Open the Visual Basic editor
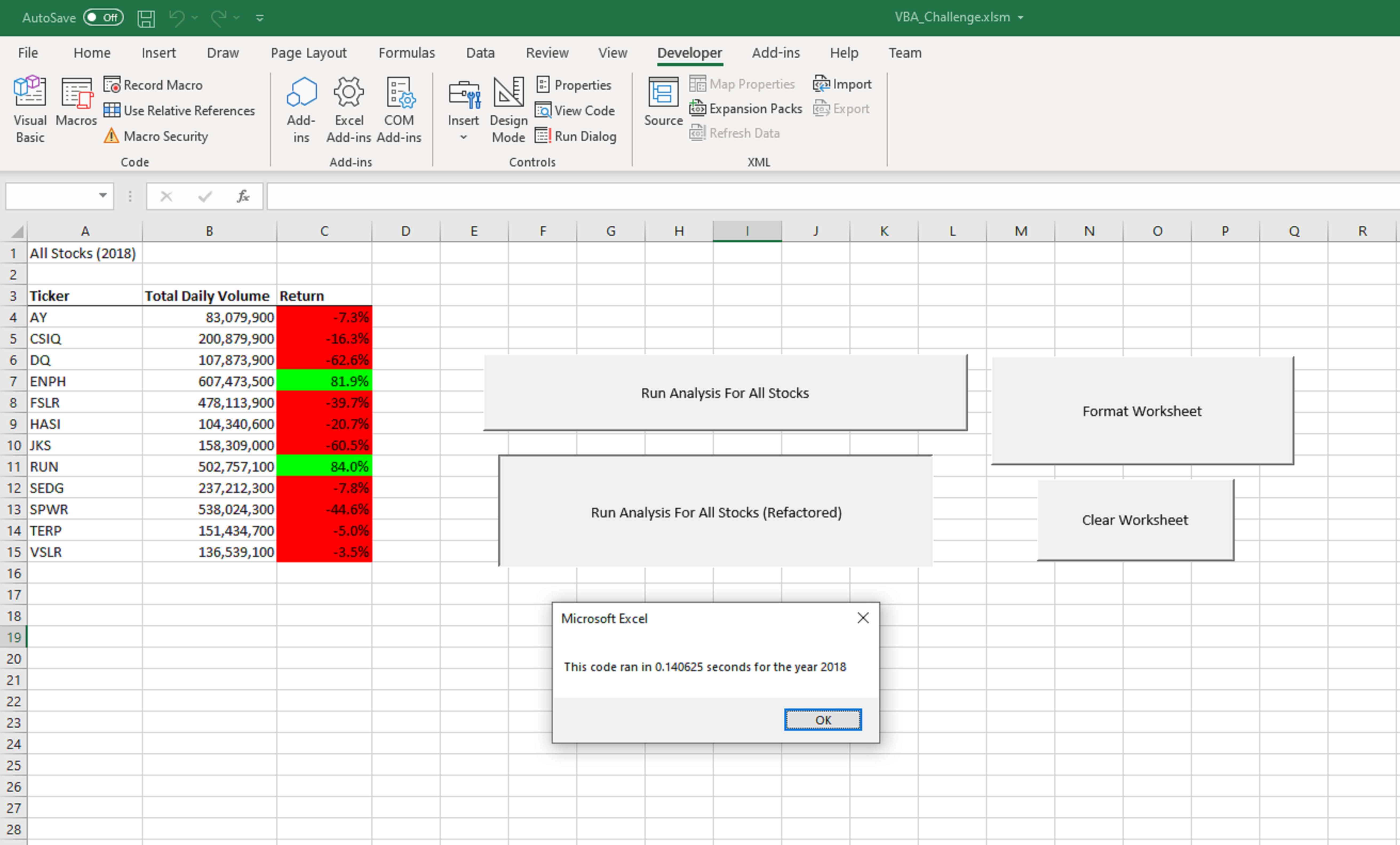1400x845 pixels. tap(30, 109)
